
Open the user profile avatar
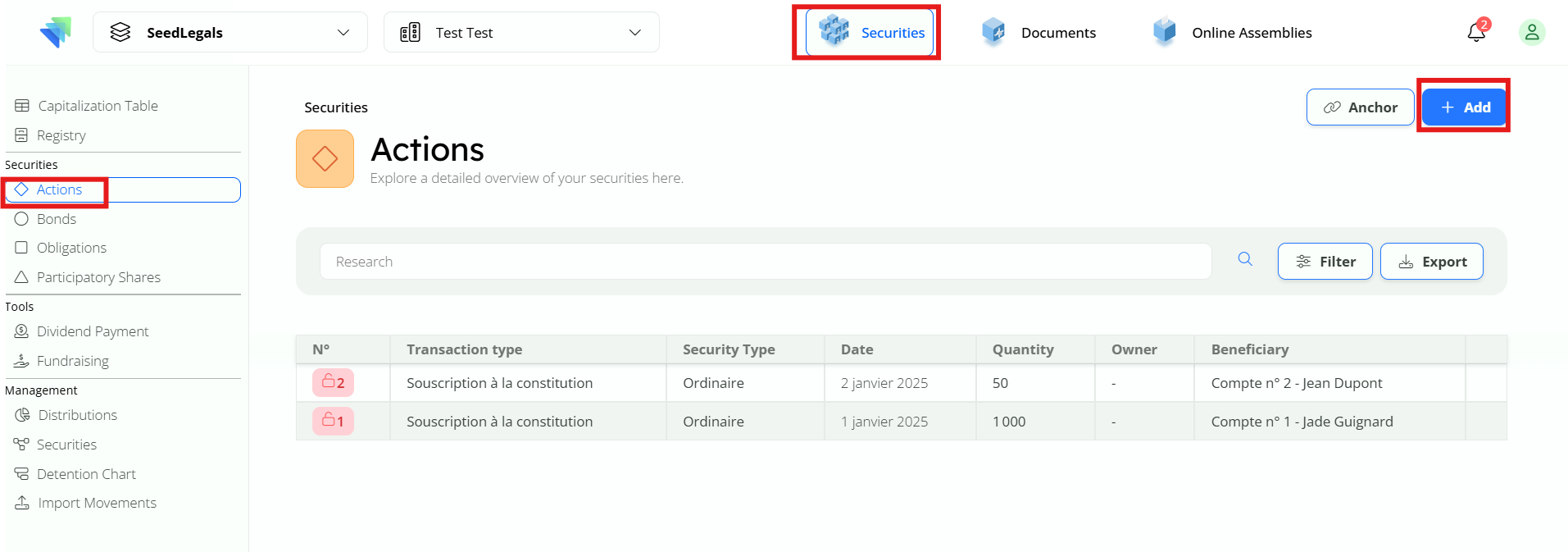(1531, 33)
